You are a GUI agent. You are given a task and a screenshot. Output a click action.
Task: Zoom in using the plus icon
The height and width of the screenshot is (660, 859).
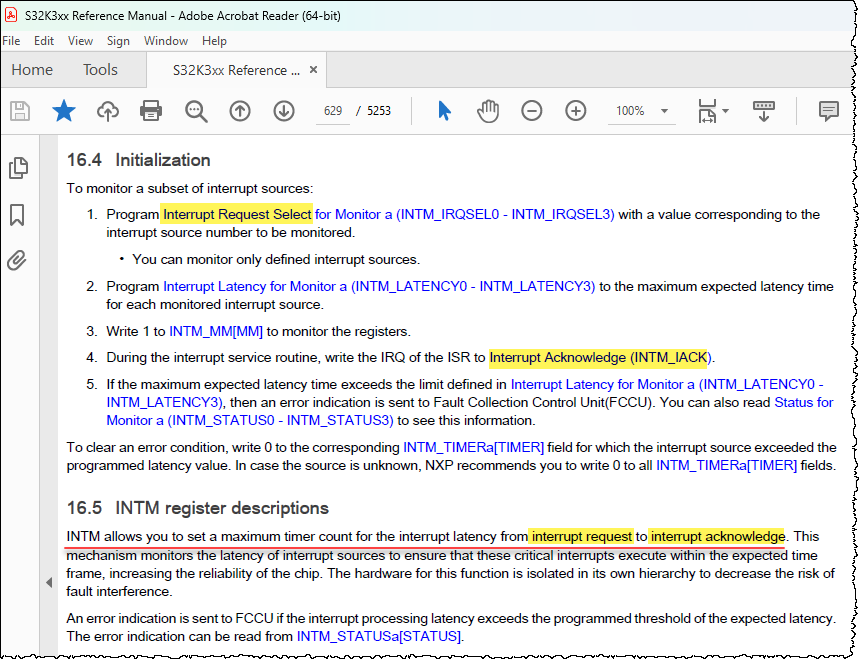click(575, 111)
